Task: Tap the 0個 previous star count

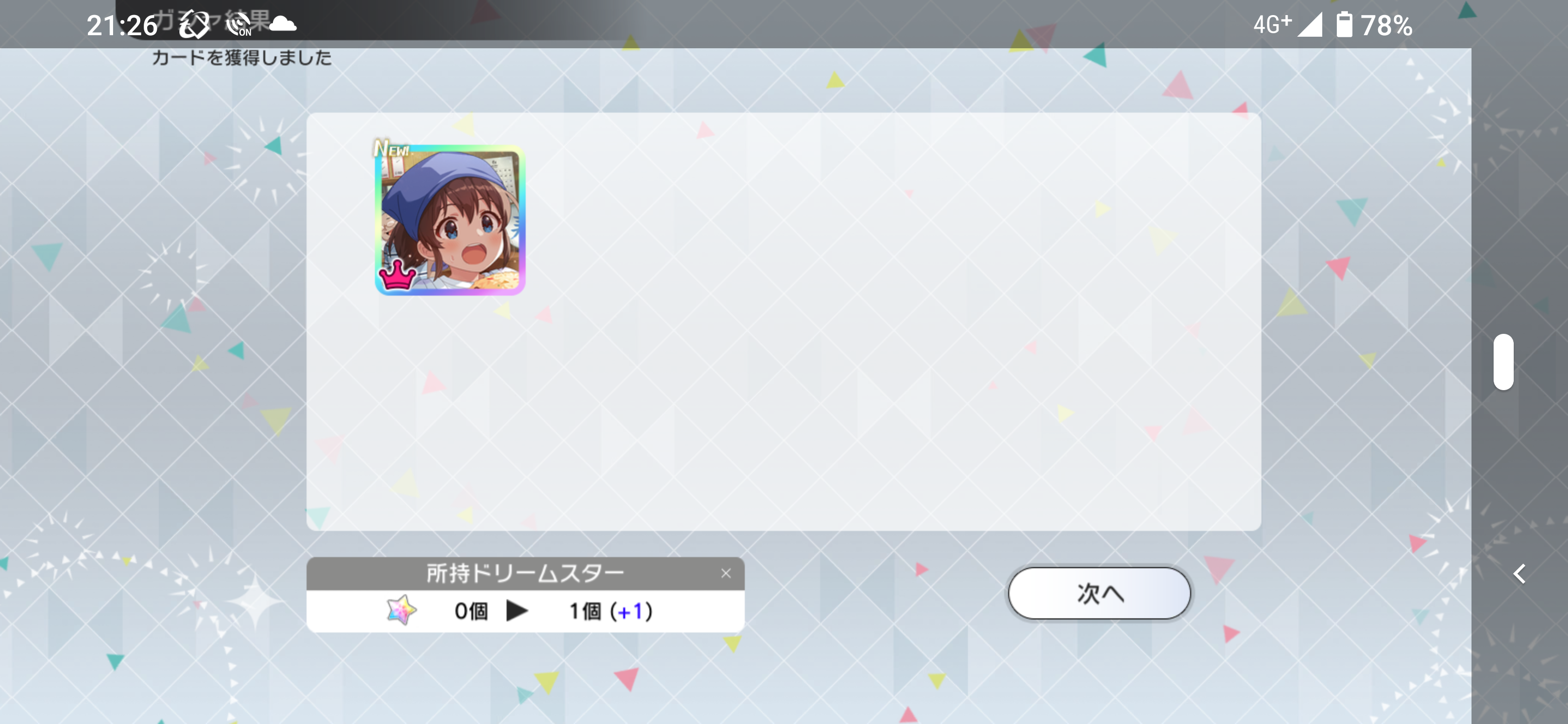Action: click(471, 611)
